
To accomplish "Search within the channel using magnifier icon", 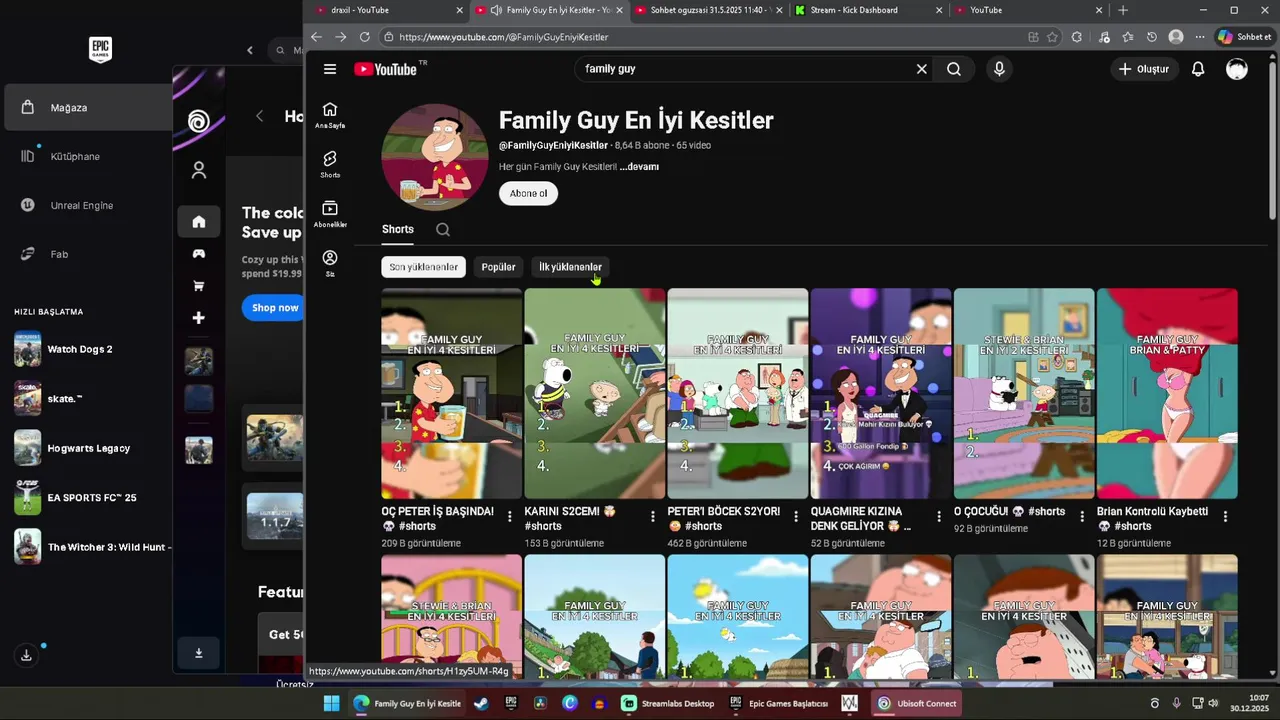I will click(443, 229).
